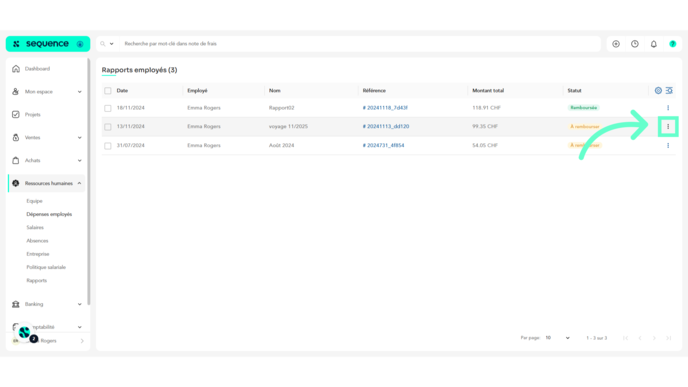Open the Equipe submenu item
The width and height of the screenshot is (688, 387).
click(x=34, y=201)
